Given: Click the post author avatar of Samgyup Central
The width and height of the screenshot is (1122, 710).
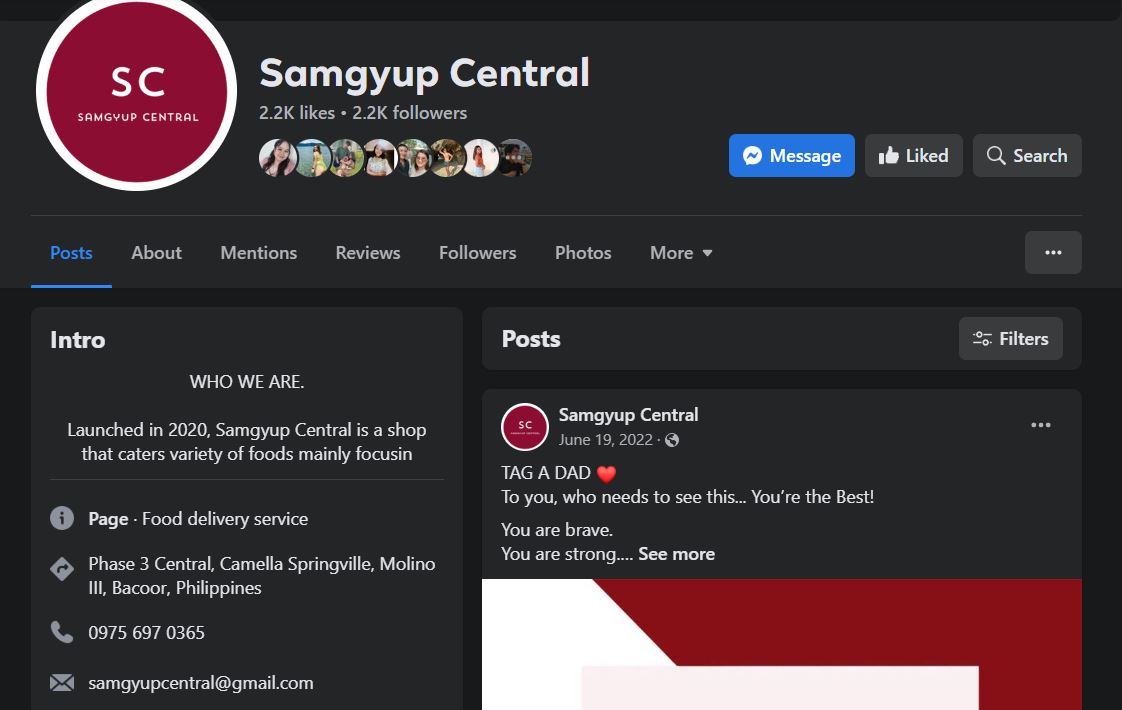Looking at the screenshot, I should (525, 427).
